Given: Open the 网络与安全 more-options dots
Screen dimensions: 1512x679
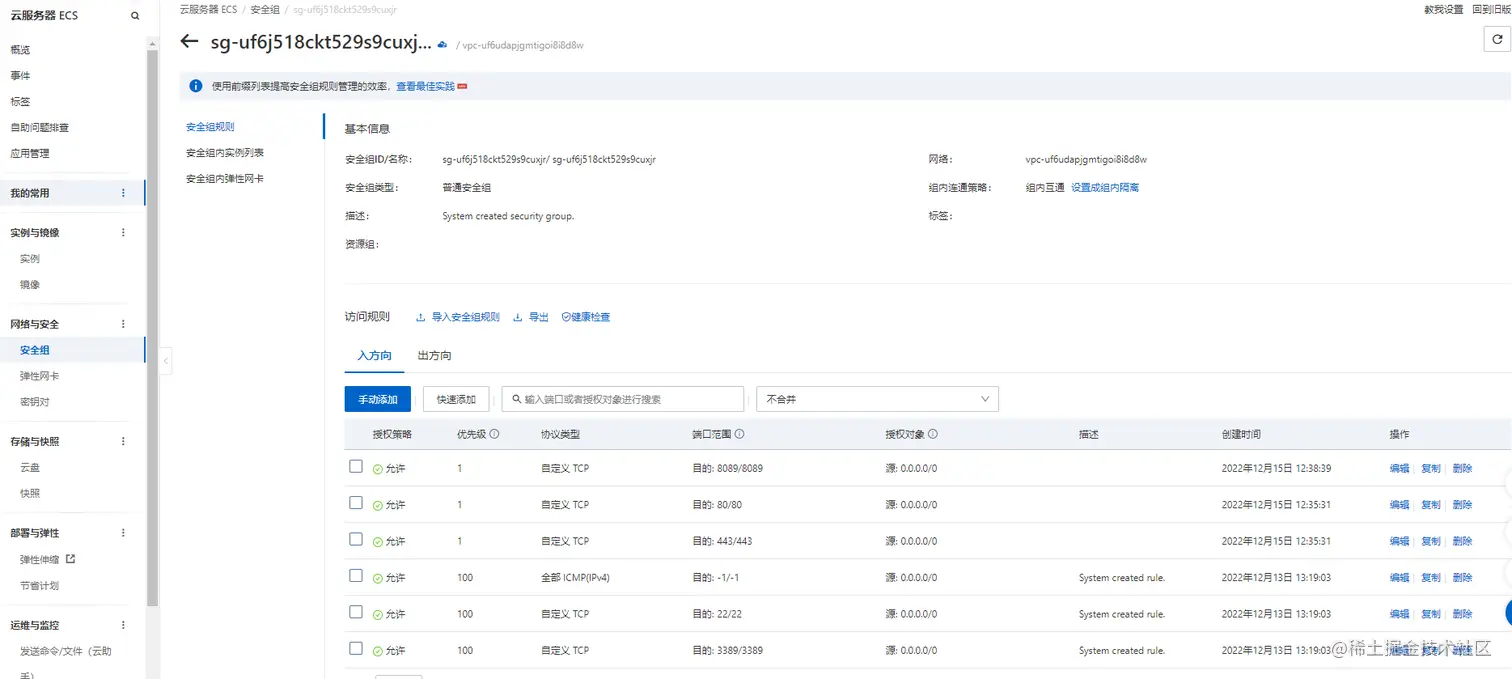Looking at the screenshot, I should (x=124, y=324).
